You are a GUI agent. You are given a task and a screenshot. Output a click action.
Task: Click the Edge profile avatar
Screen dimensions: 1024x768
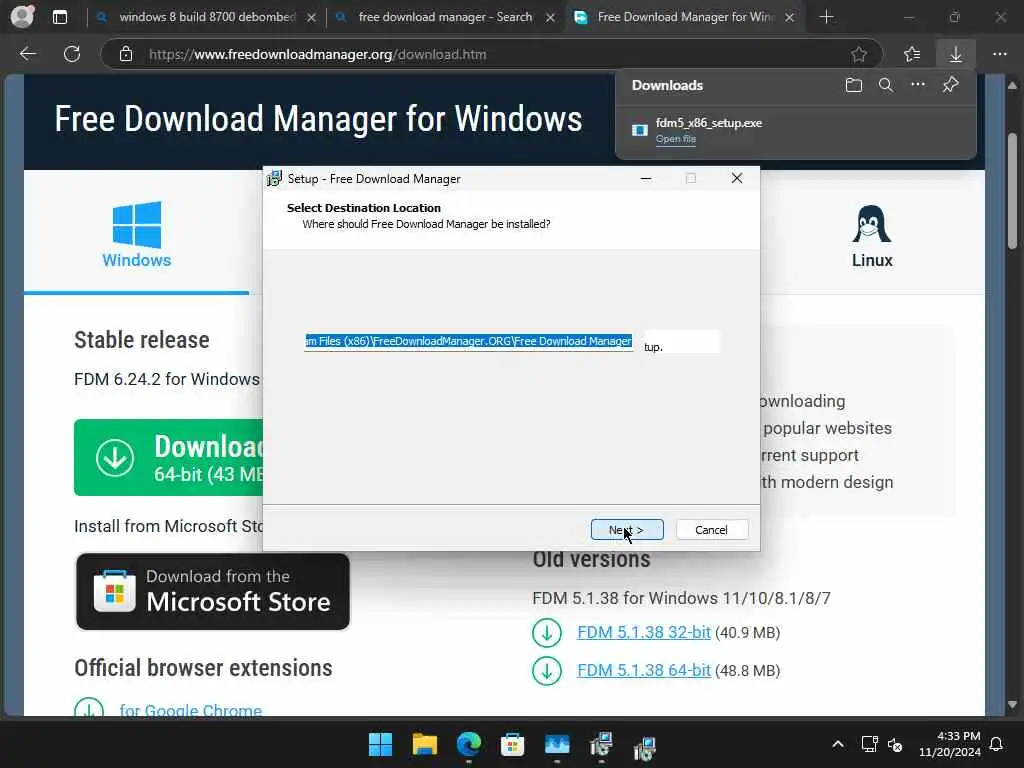click(22, 16)
